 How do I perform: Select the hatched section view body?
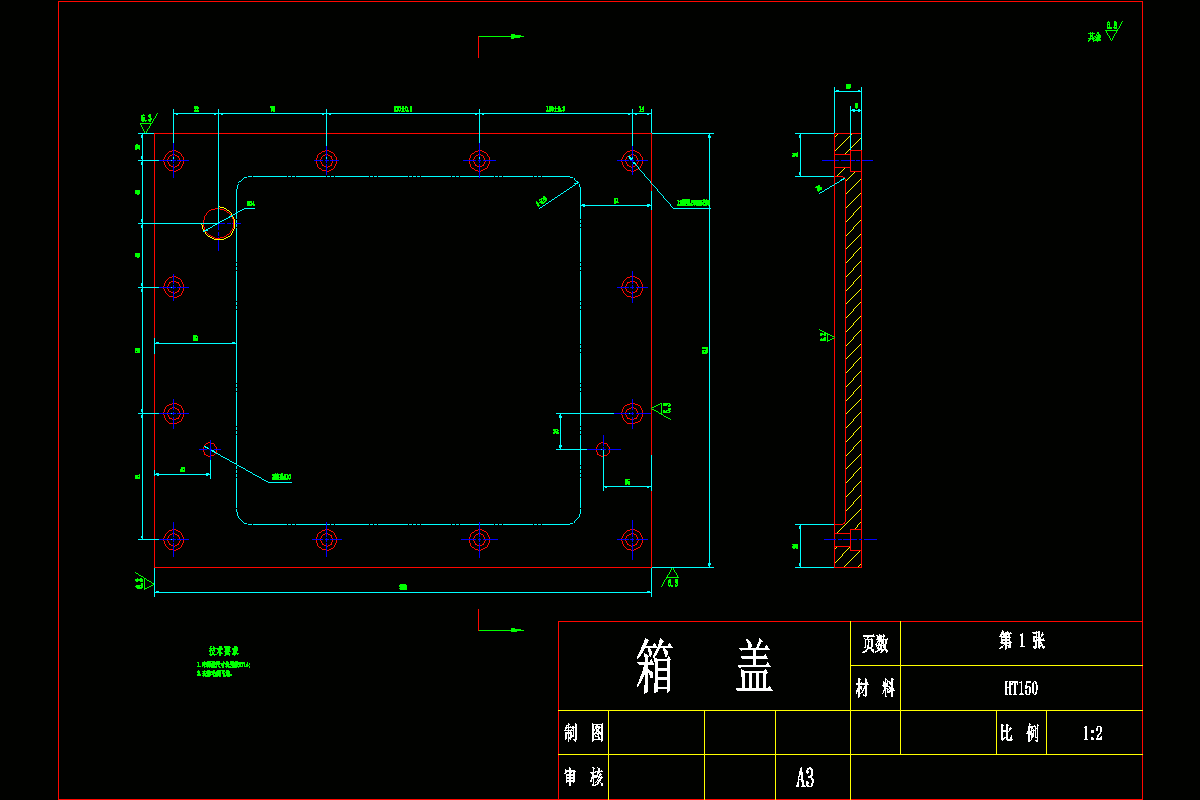(849, 350)
